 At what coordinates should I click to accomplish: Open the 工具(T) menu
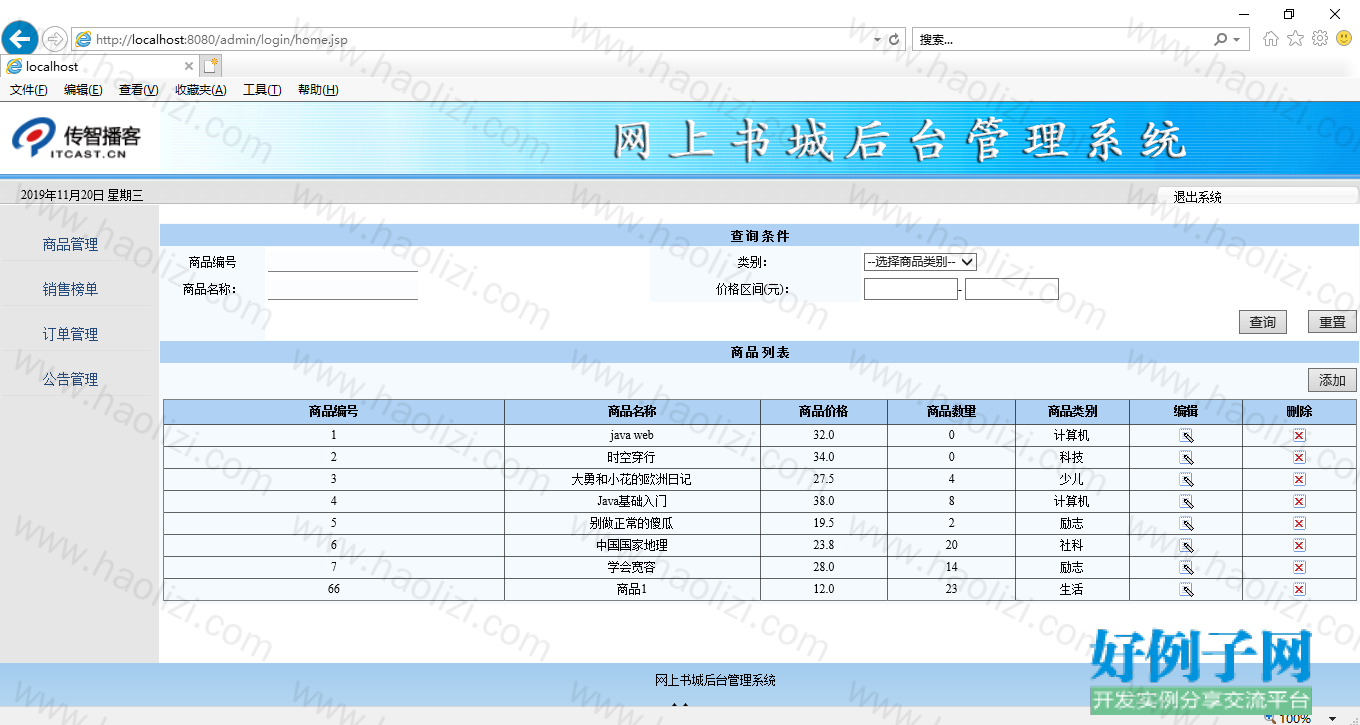[262, 90]
